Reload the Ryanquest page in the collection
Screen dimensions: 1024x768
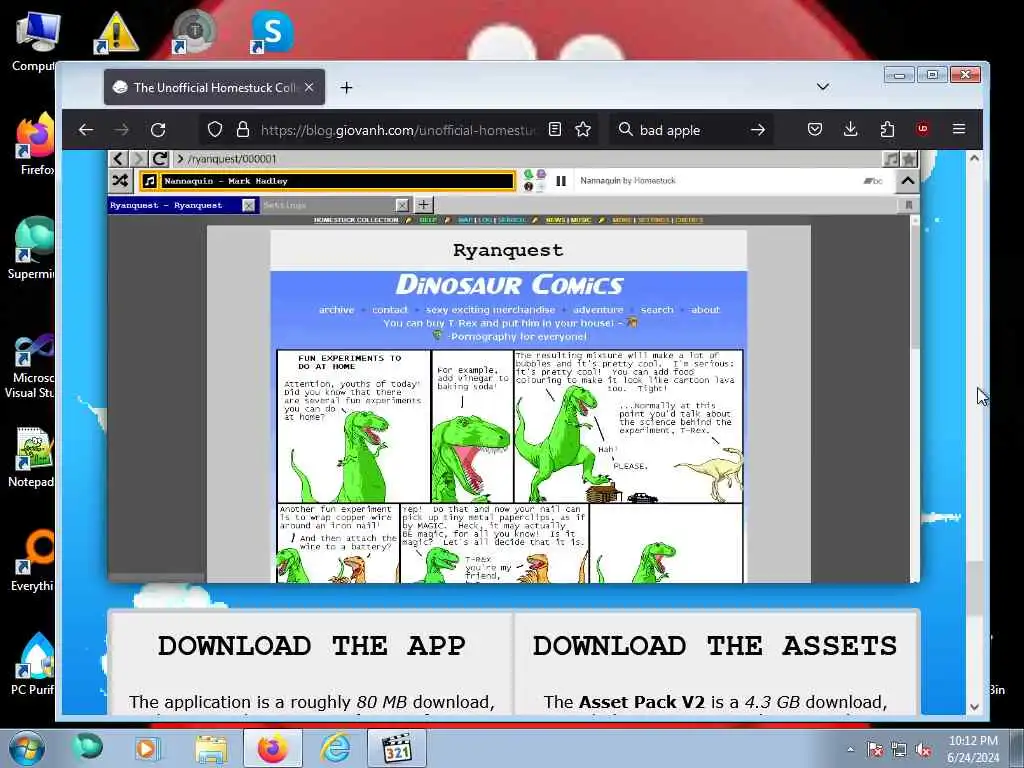159,159
